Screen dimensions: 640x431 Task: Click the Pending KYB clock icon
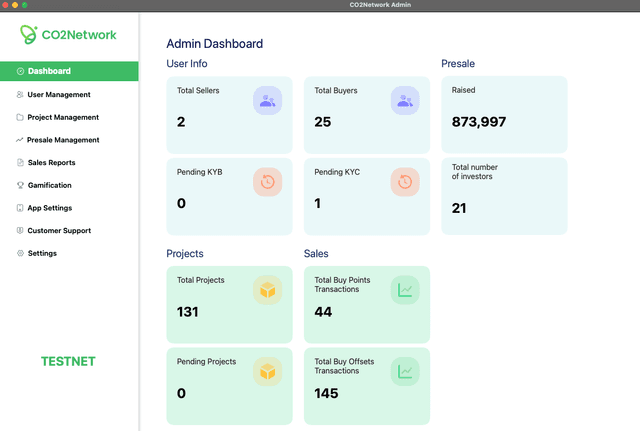point(267,181)
